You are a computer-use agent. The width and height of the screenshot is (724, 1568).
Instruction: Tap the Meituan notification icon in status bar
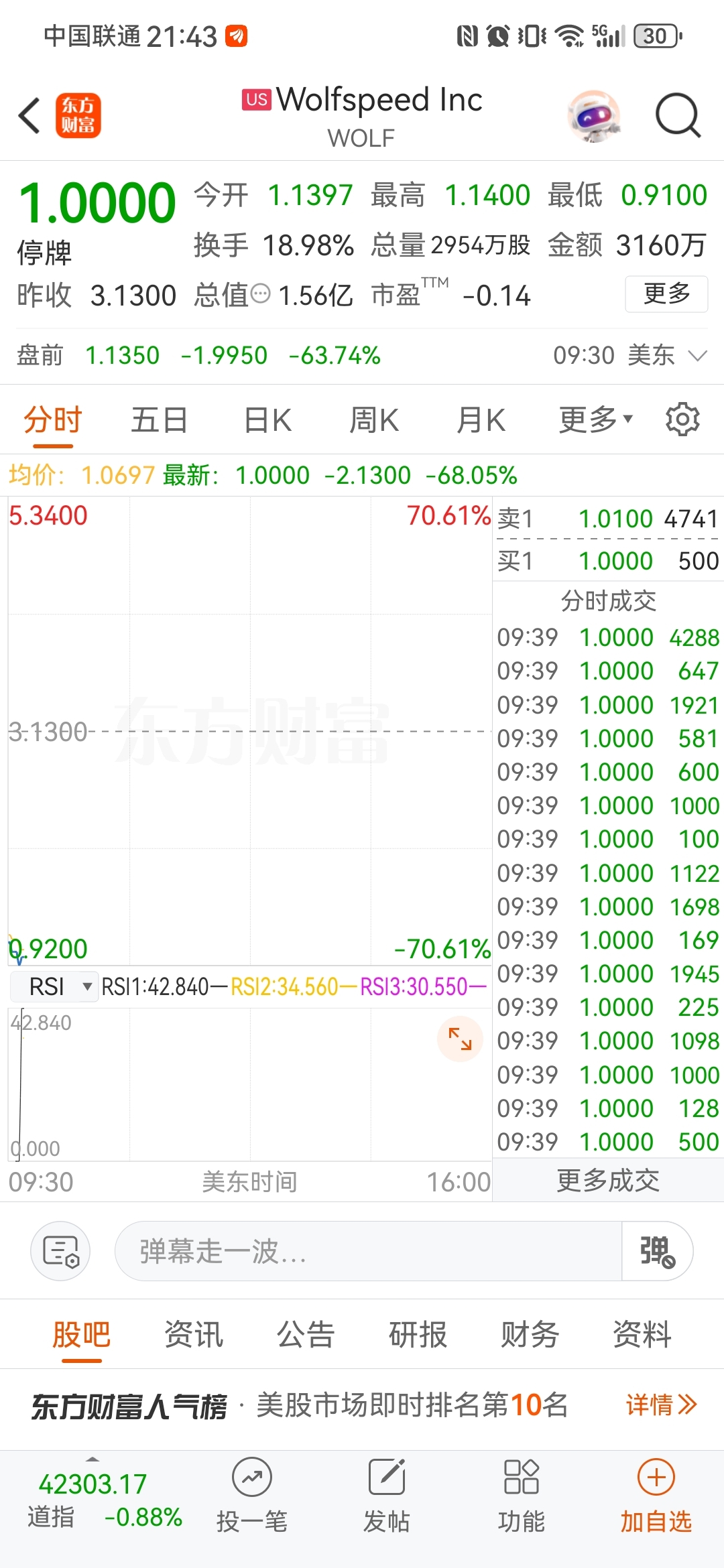tap(236, 36)
